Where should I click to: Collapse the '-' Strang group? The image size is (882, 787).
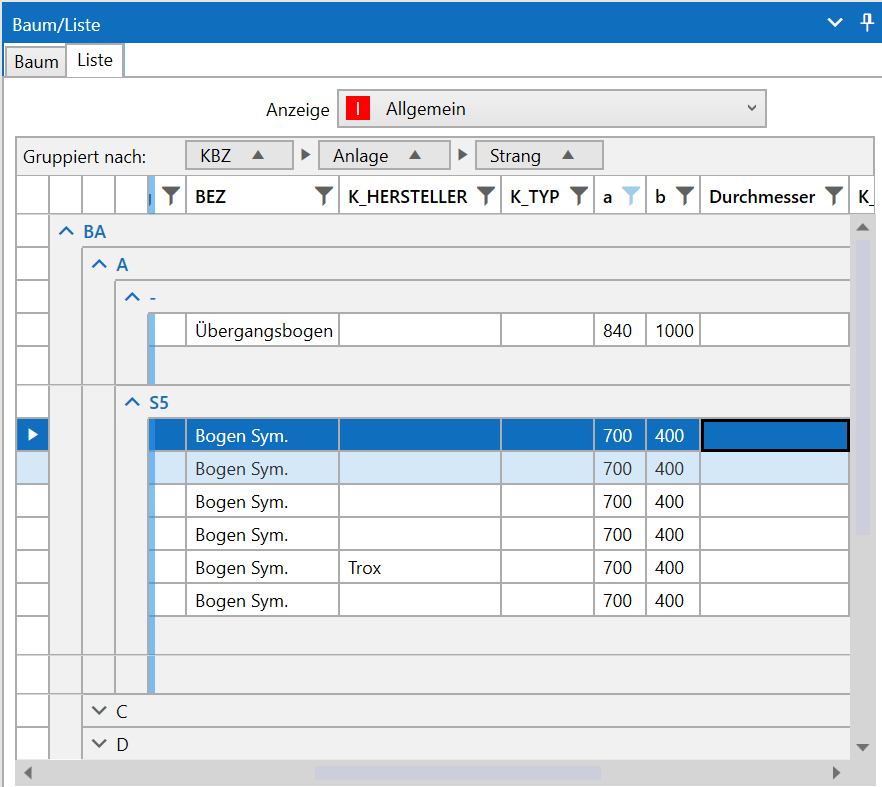point(132,296)
